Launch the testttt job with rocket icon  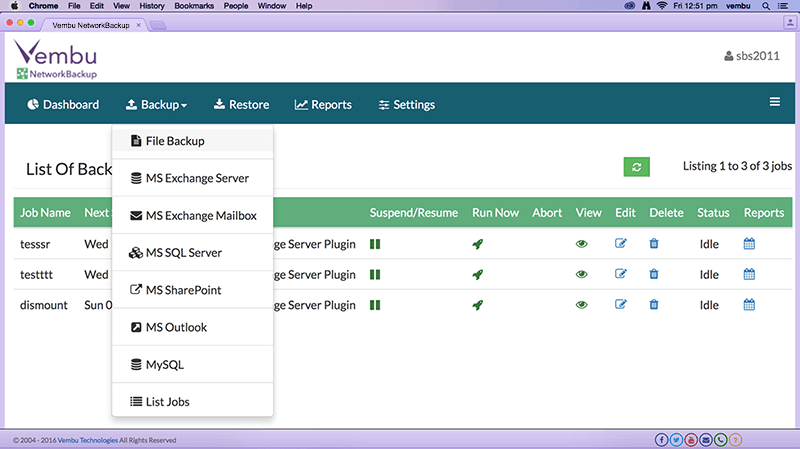(478, 275)
